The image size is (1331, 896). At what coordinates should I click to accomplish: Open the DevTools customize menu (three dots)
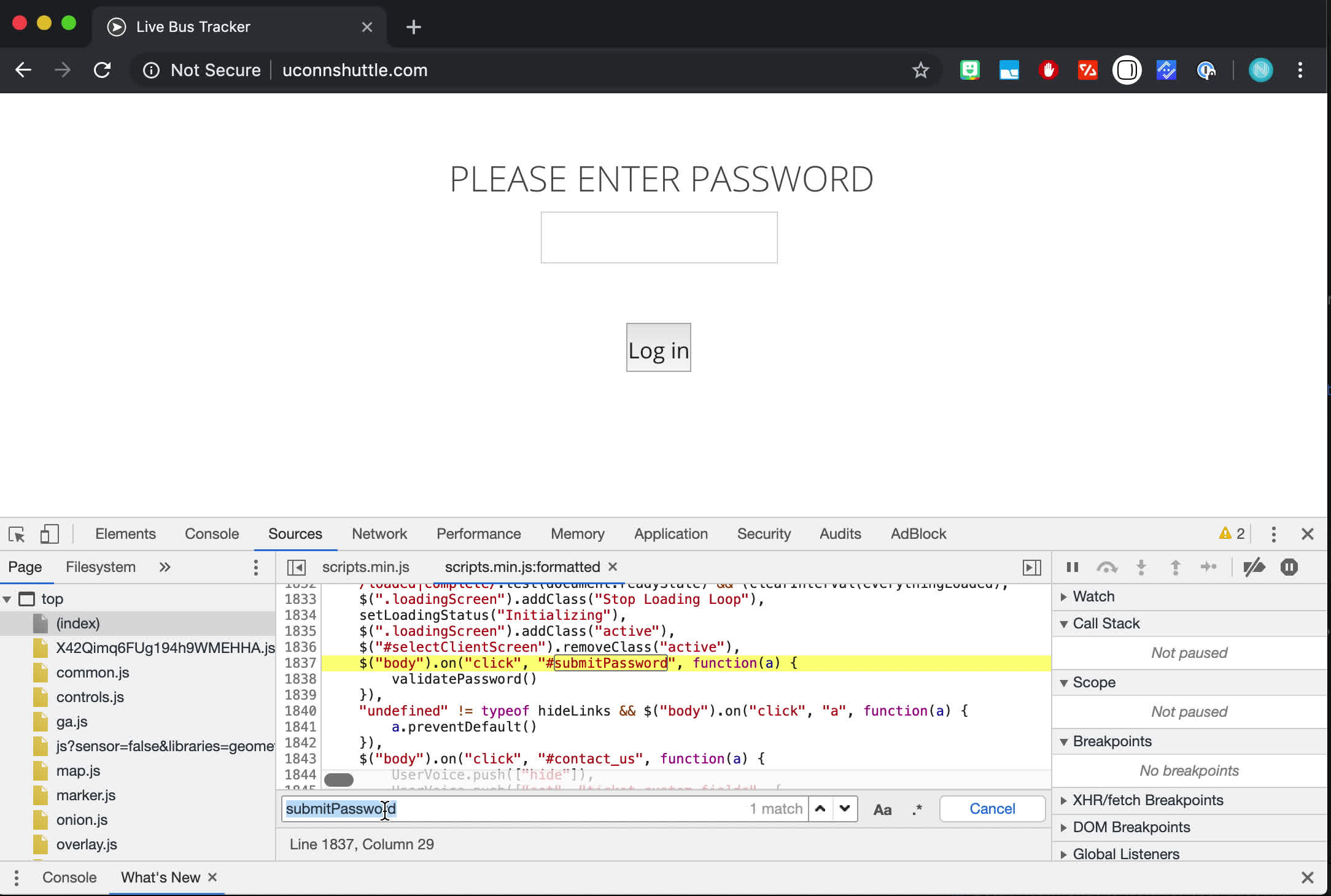point(1273,535)
